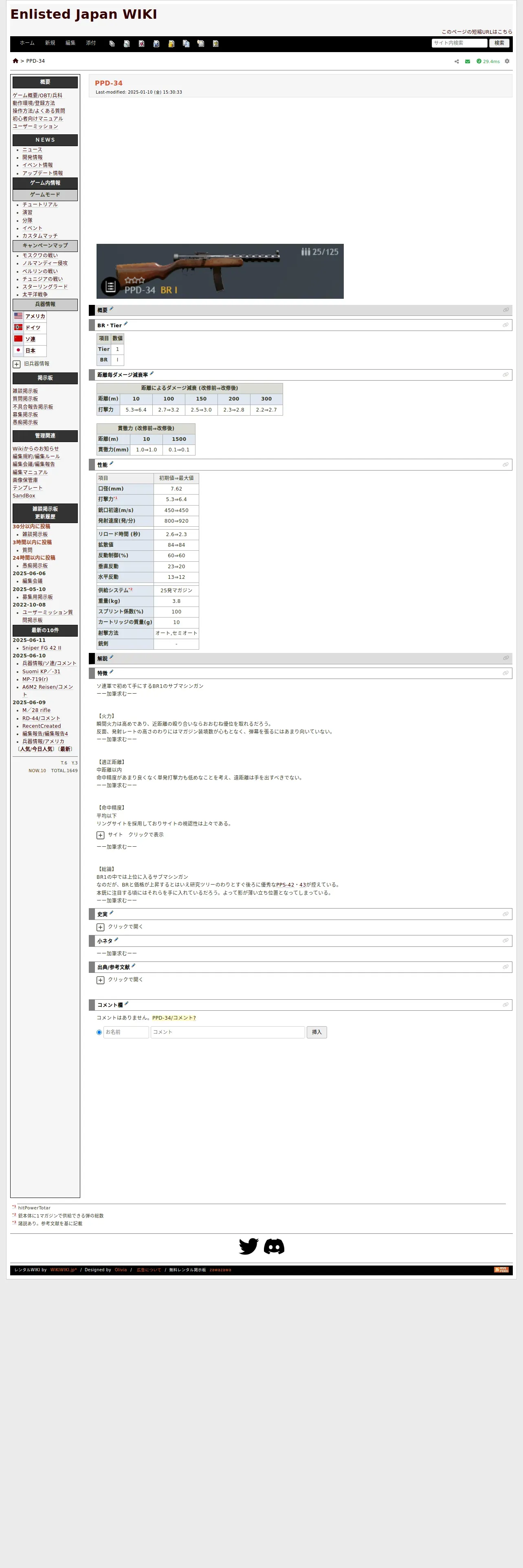Open the WIKIWIKI.jp* footer link
This screenshot has height=1568, width=523.
pos(63,1270)
